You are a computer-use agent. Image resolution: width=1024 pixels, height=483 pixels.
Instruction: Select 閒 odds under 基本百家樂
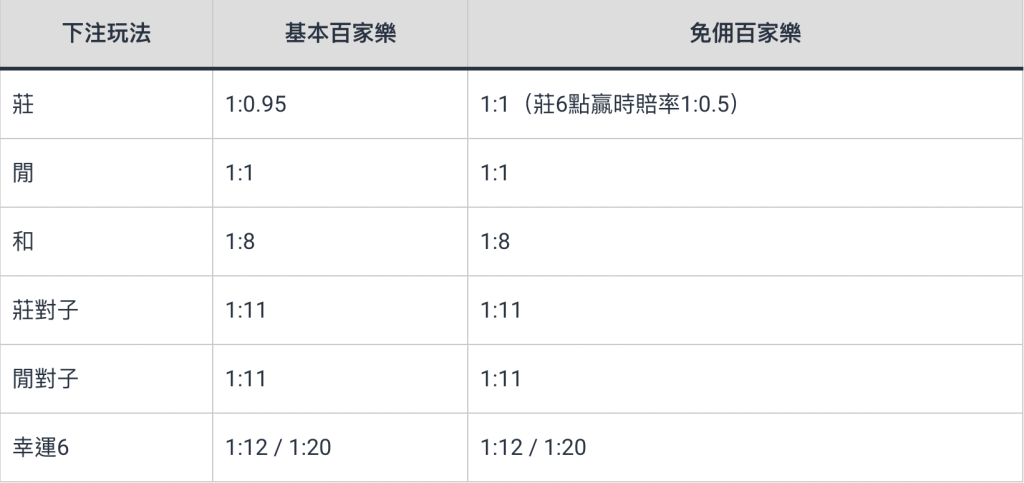[241, 173]
